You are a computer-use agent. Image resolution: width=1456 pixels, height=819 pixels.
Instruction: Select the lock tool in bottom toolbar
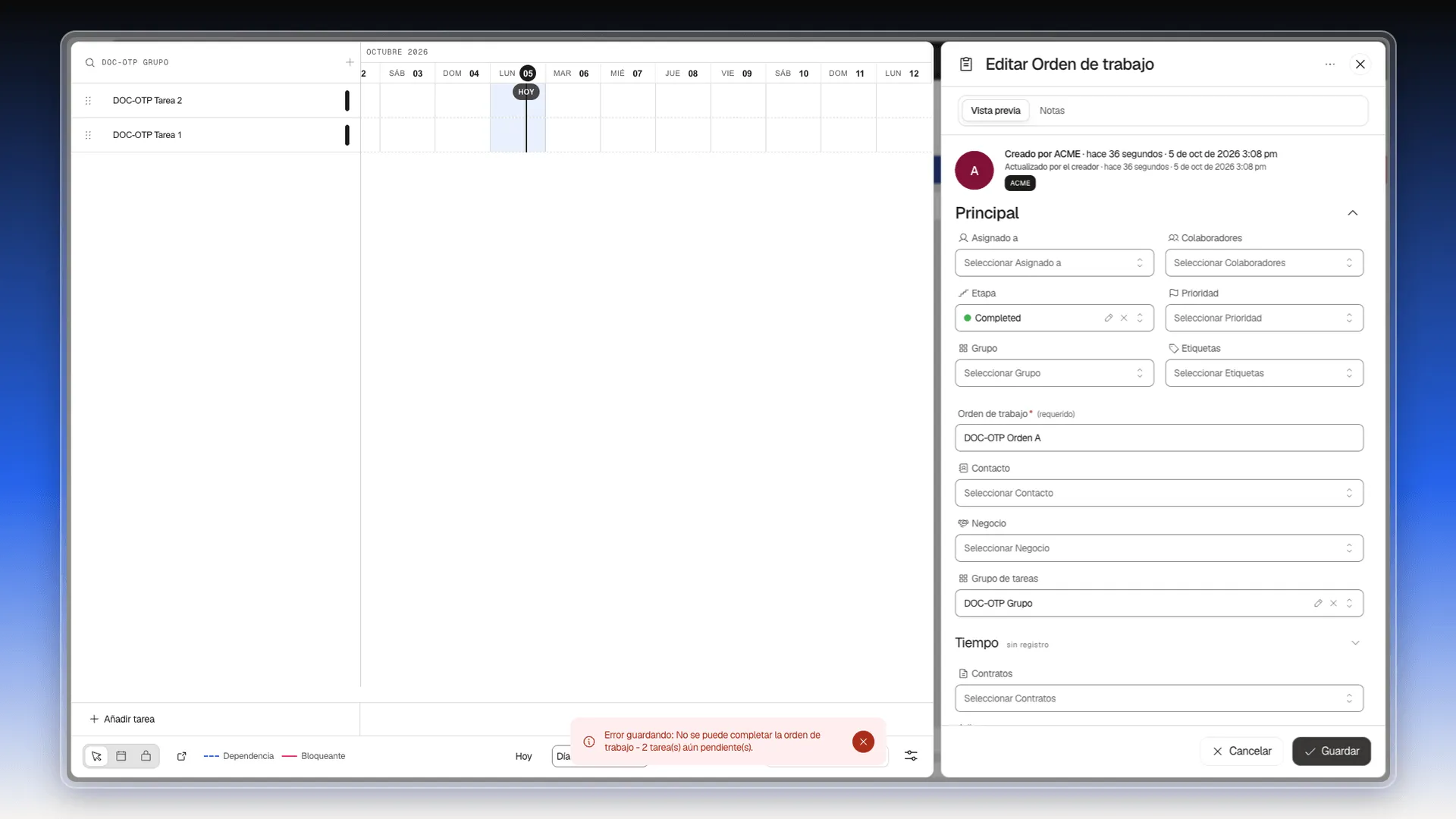click(x=146, y=756)
